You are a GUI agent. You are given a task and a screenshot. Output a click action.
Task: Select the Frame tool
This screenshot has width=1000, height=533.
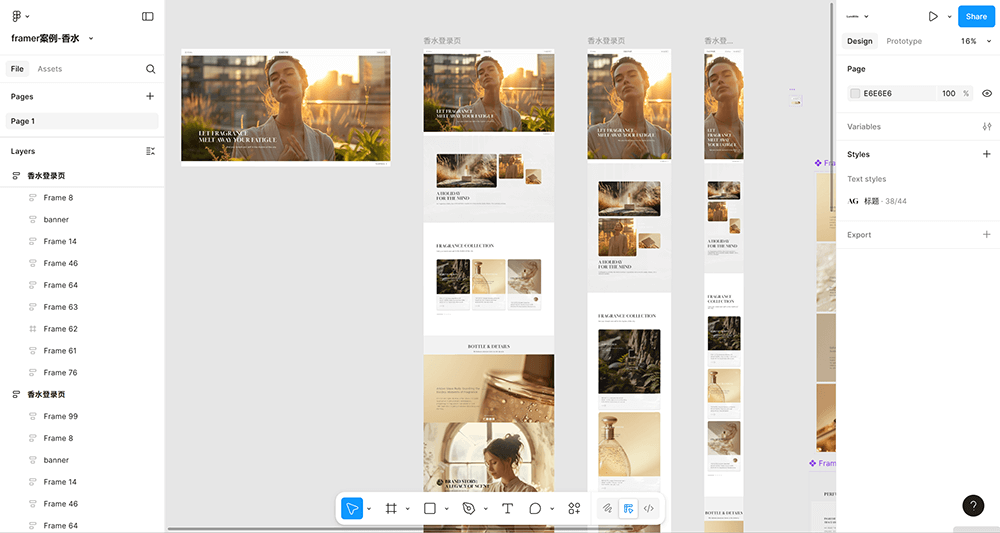click(391, 508)
